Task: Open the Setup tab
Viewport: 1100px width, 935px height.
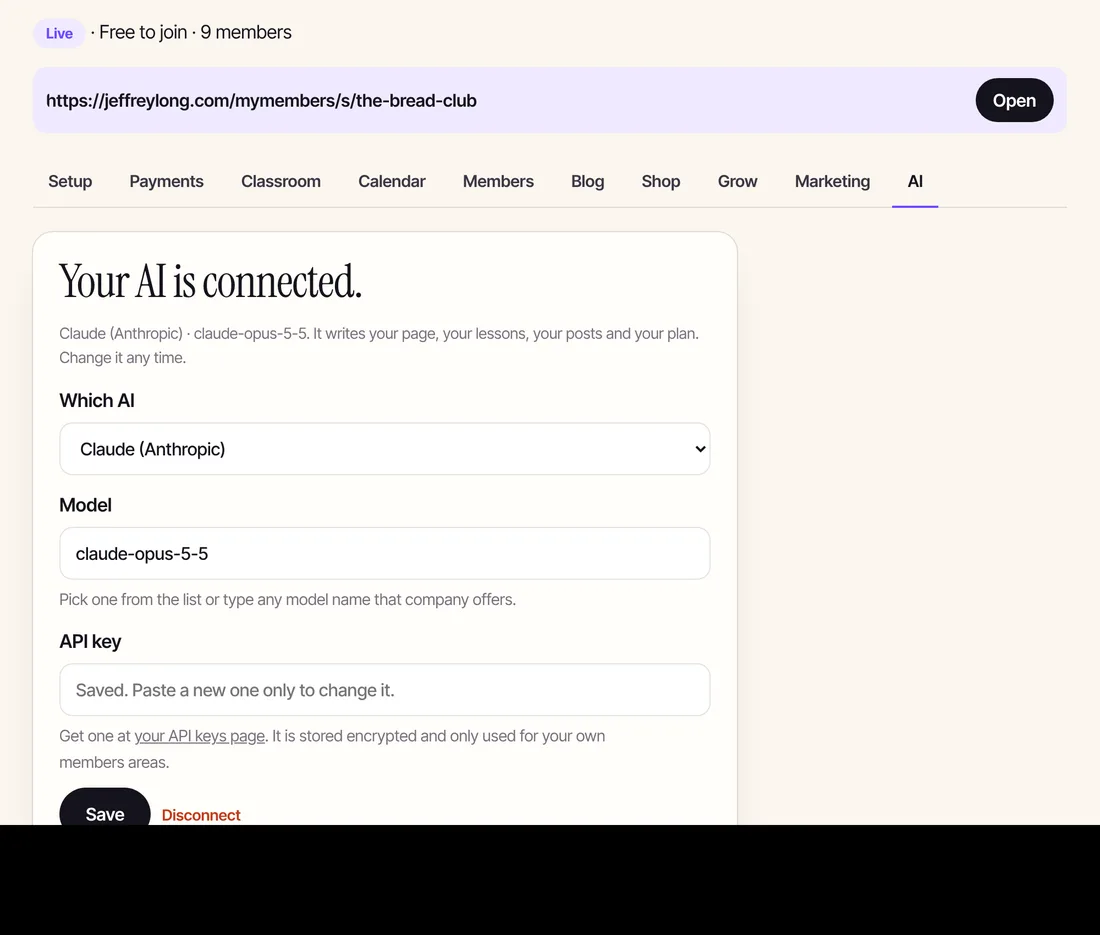Action: point(70,181)
